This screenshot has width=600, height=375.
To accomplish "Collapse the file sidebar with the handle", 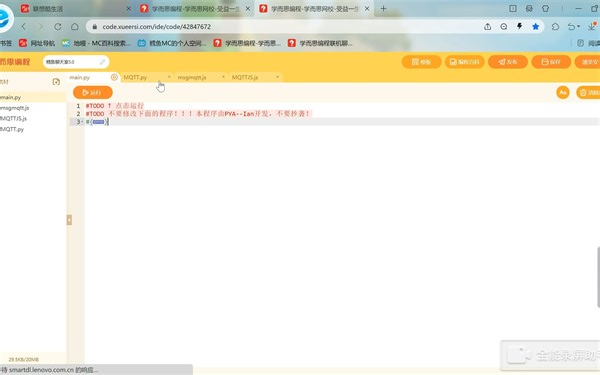I will [x=69, y=220].
